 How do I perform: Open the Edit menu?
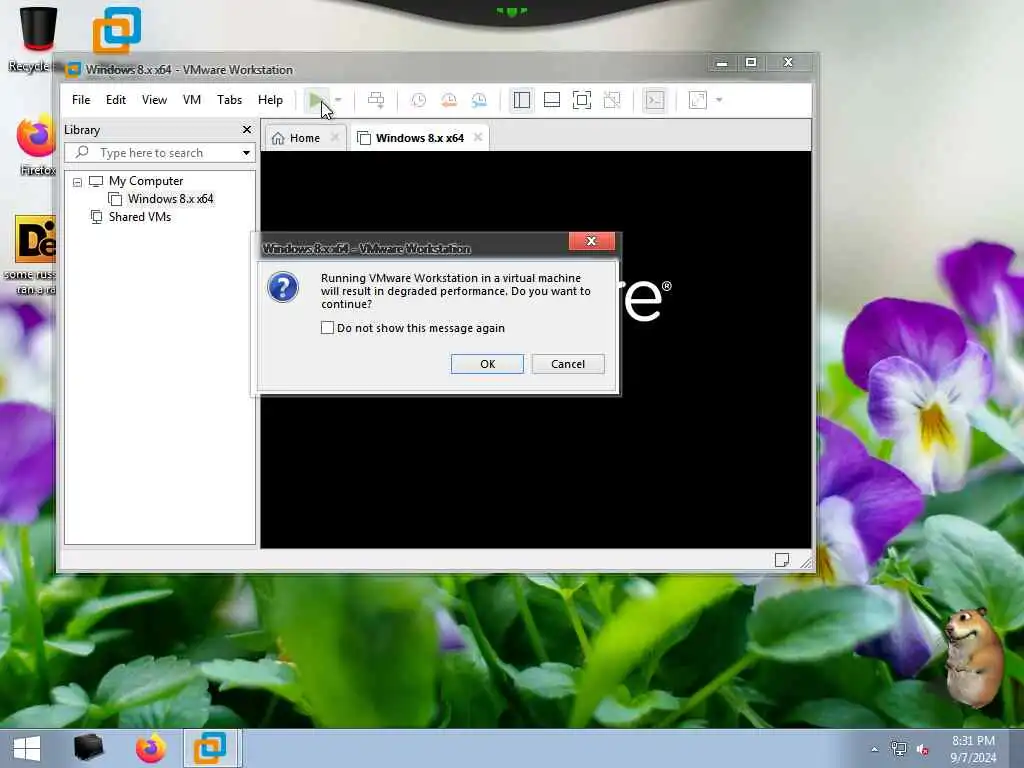(x=116, y=100)
